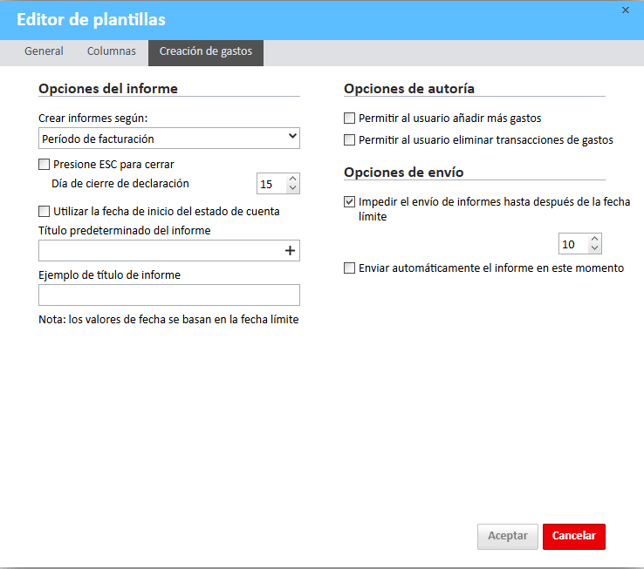Decrease Día de cierre de declaración value

click(x=292, y=188)
